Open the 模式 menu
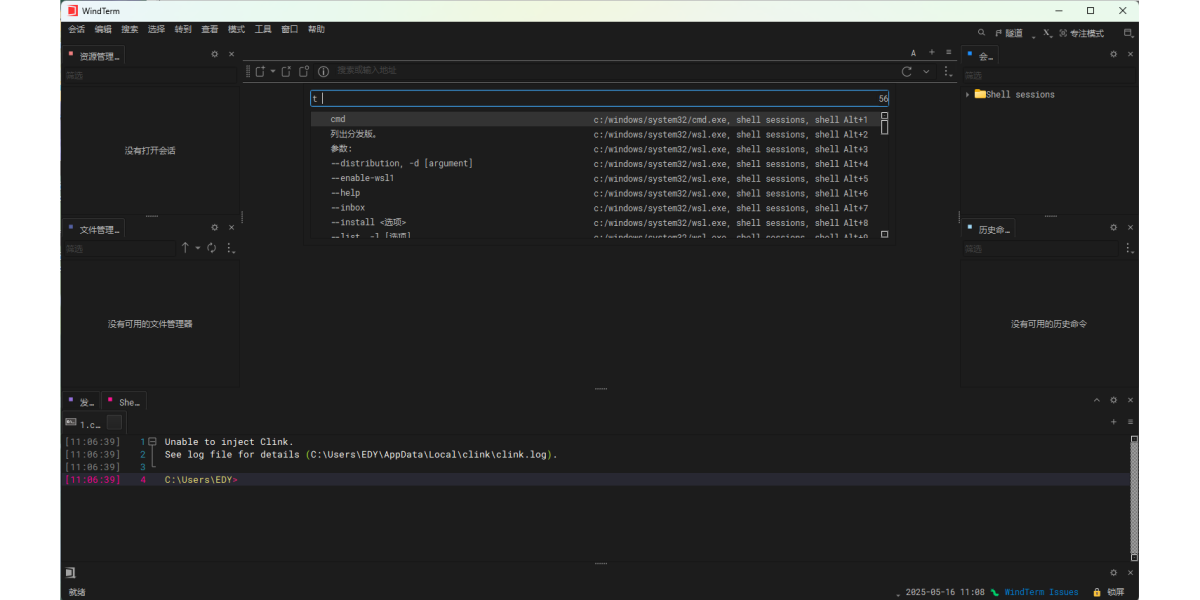The height and width of the screenshot is (600, 1200). click(x=236, y=30)
